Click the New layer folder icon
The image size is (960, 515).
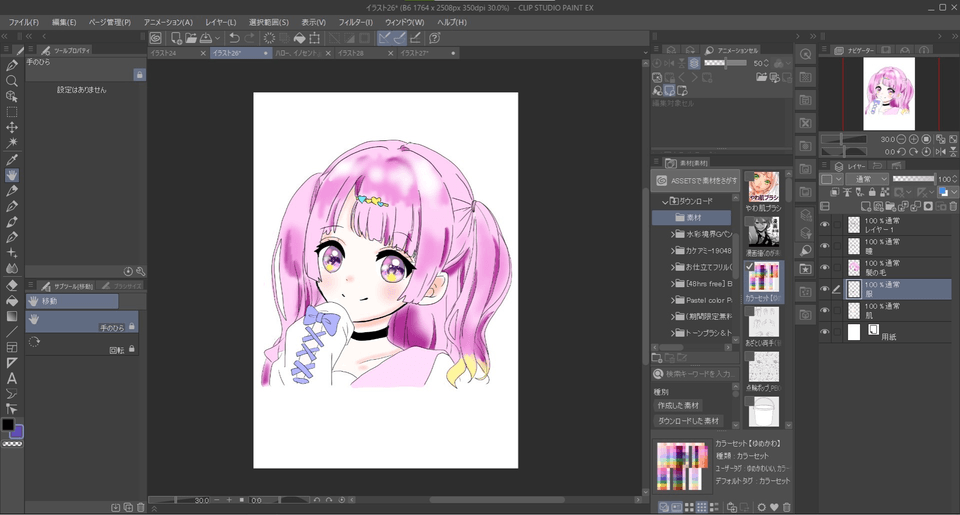click(889, 207)
